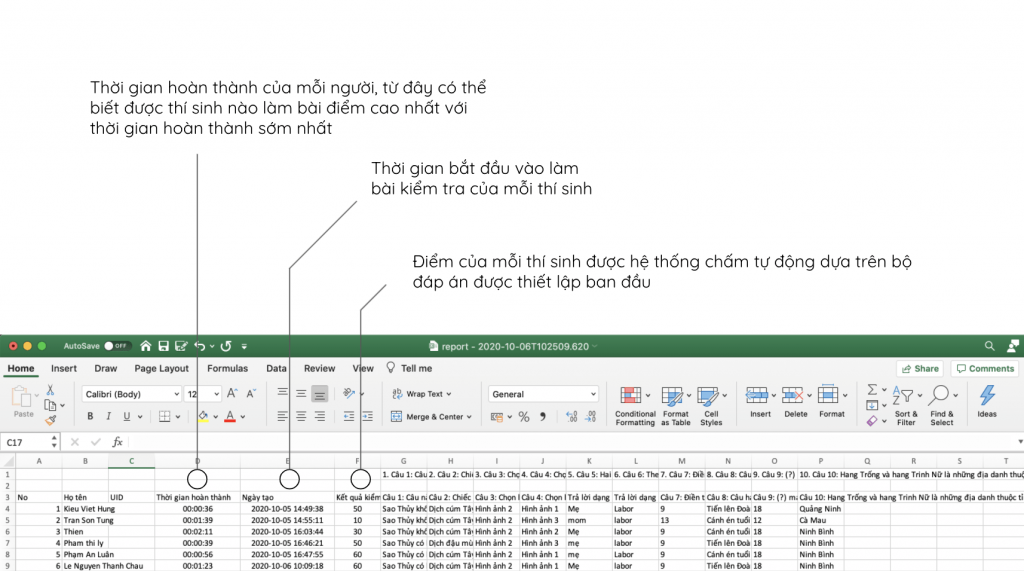Switch to the Data tab
The height and width of the screenshot is (571, 1024).
click(276, 368)
